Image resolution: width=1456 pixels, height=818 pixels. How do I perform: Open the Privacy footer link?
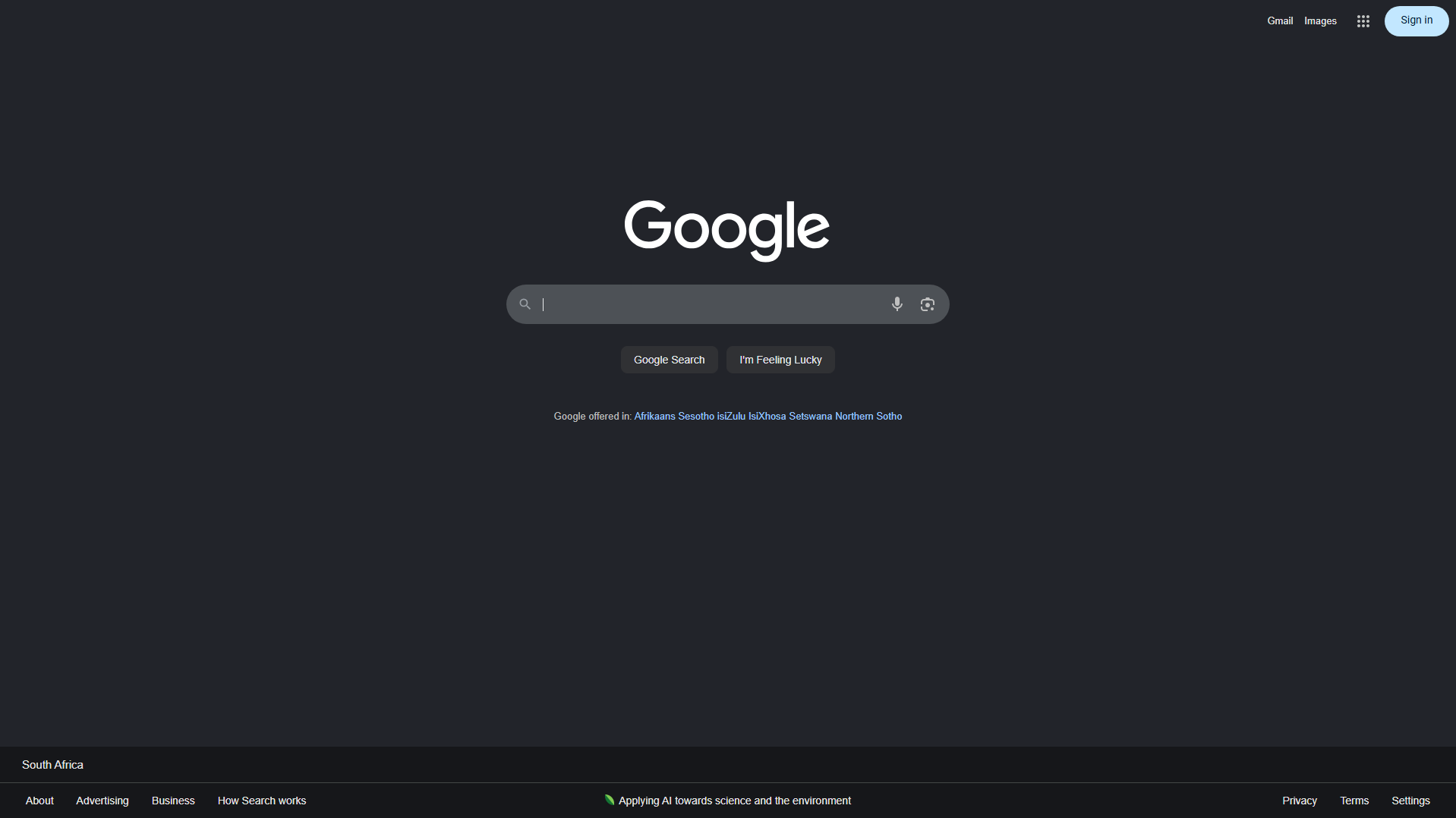pyautogui.click(x=1300, y=801)
